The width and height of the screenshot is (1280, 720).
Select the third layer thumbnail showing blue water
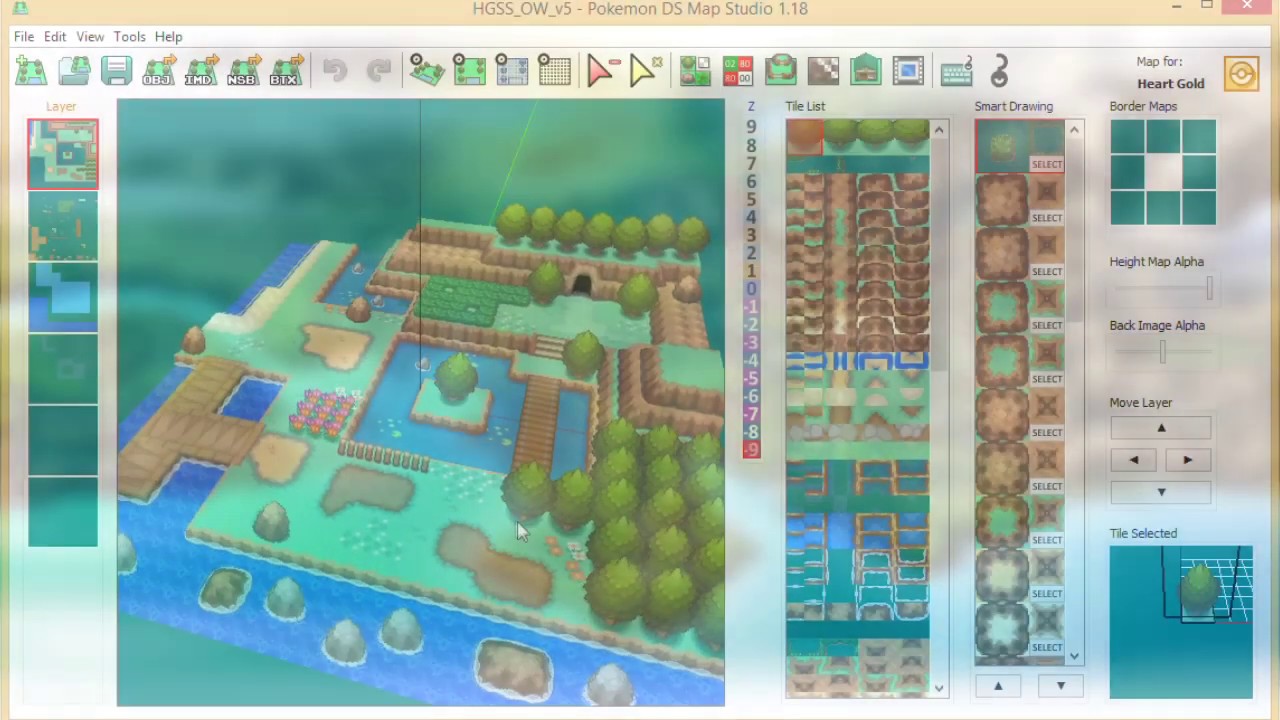[x=63, y=297]
